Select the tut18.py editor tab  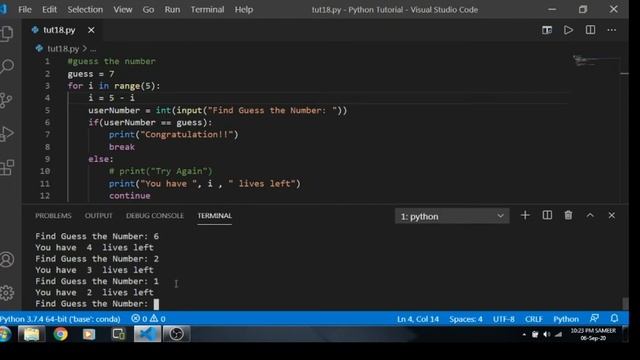(59, 30)
